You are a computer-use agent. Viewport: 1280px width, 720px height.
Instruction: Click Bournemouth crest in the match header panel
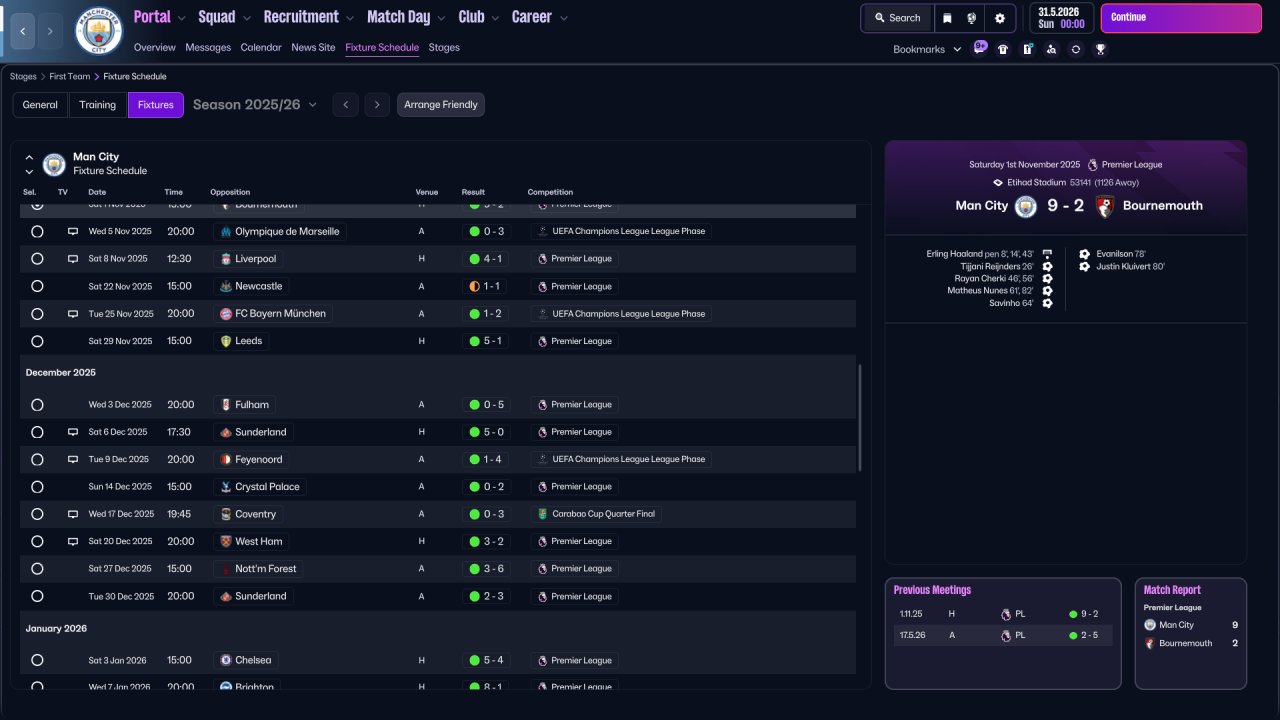(x=1105, y=206)
